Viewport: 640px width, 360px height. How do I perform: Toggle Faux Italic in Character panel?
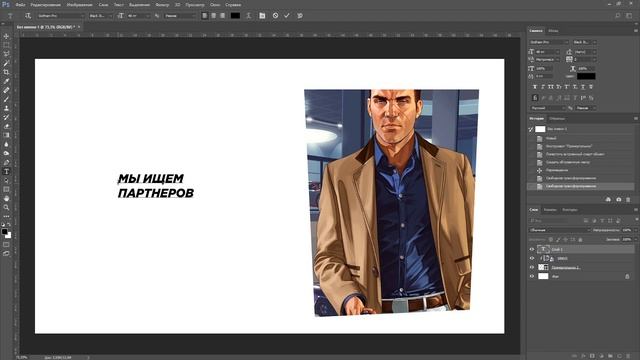point(543,87)
